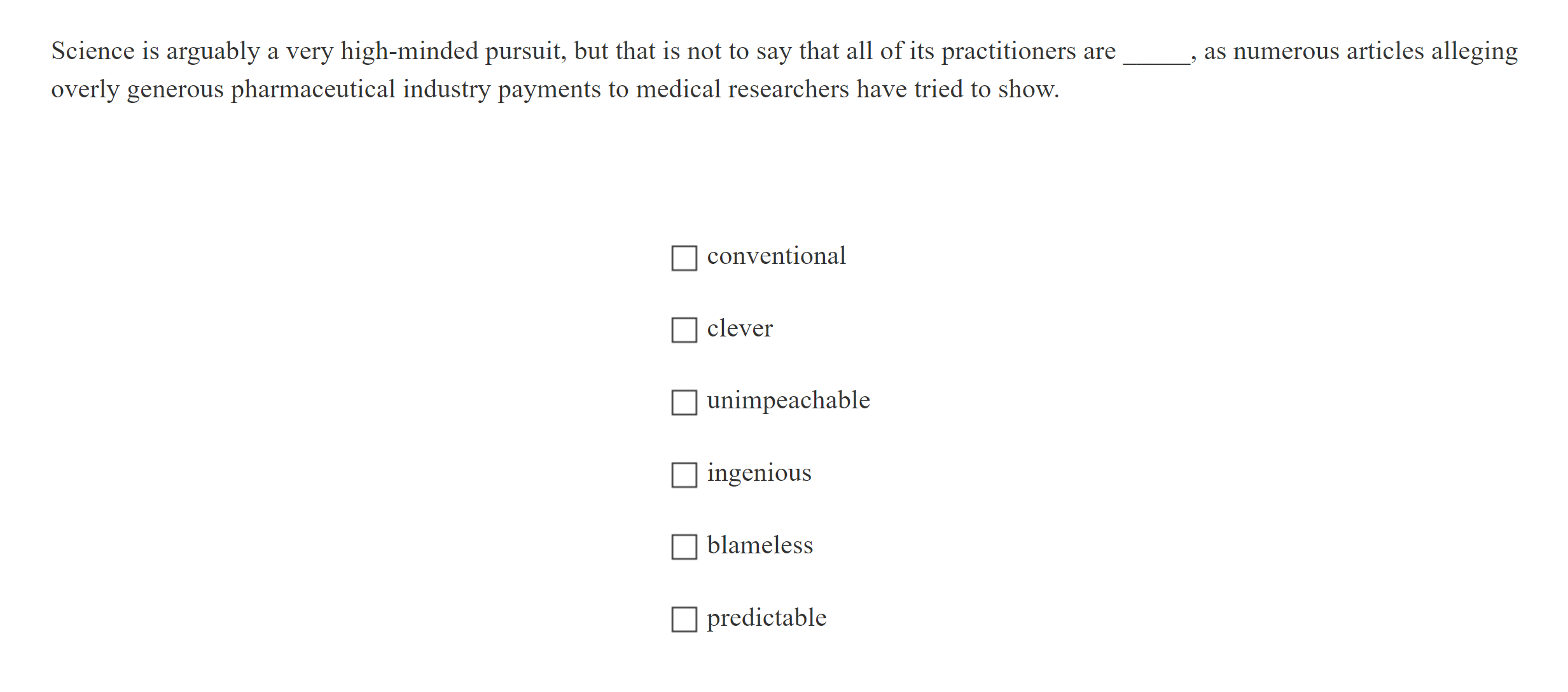Check the "clever" answer checkbox

[x=683, y=330]
